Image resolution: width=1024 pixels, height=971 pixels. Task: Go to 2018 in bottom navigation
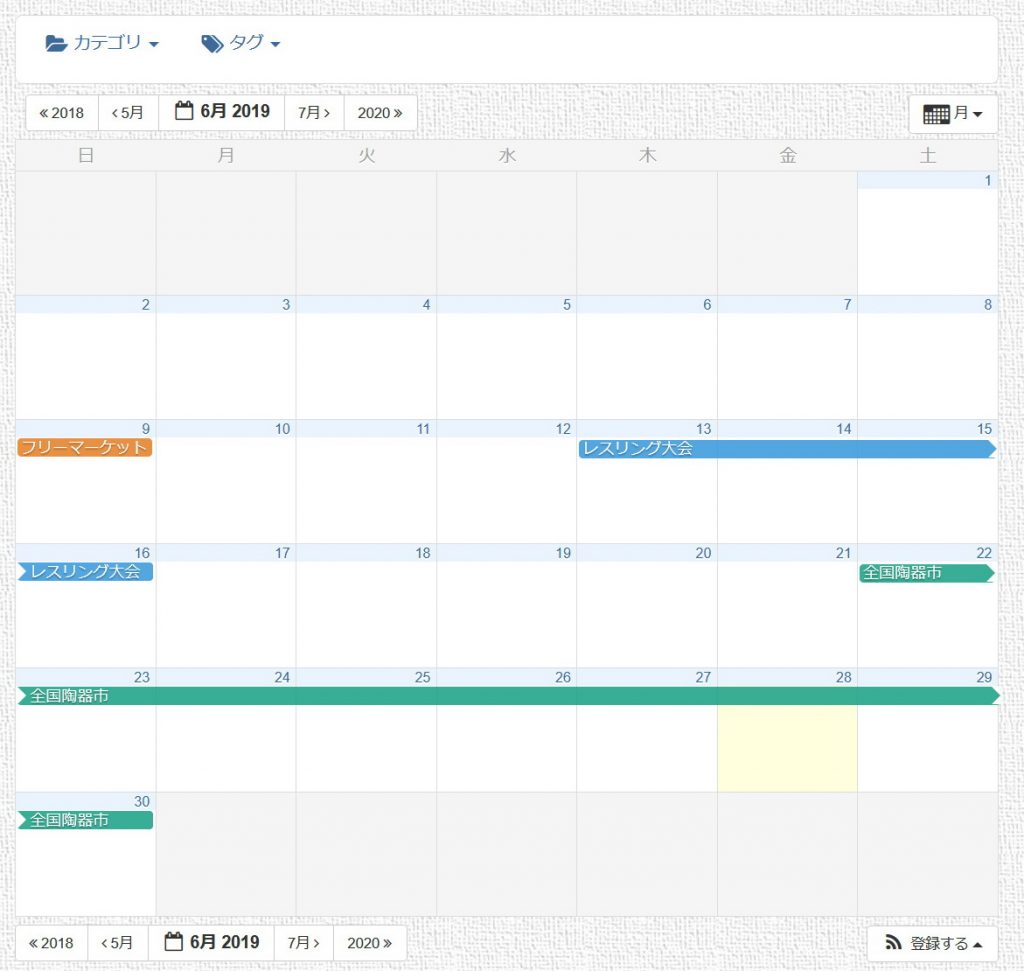[52, 943]
